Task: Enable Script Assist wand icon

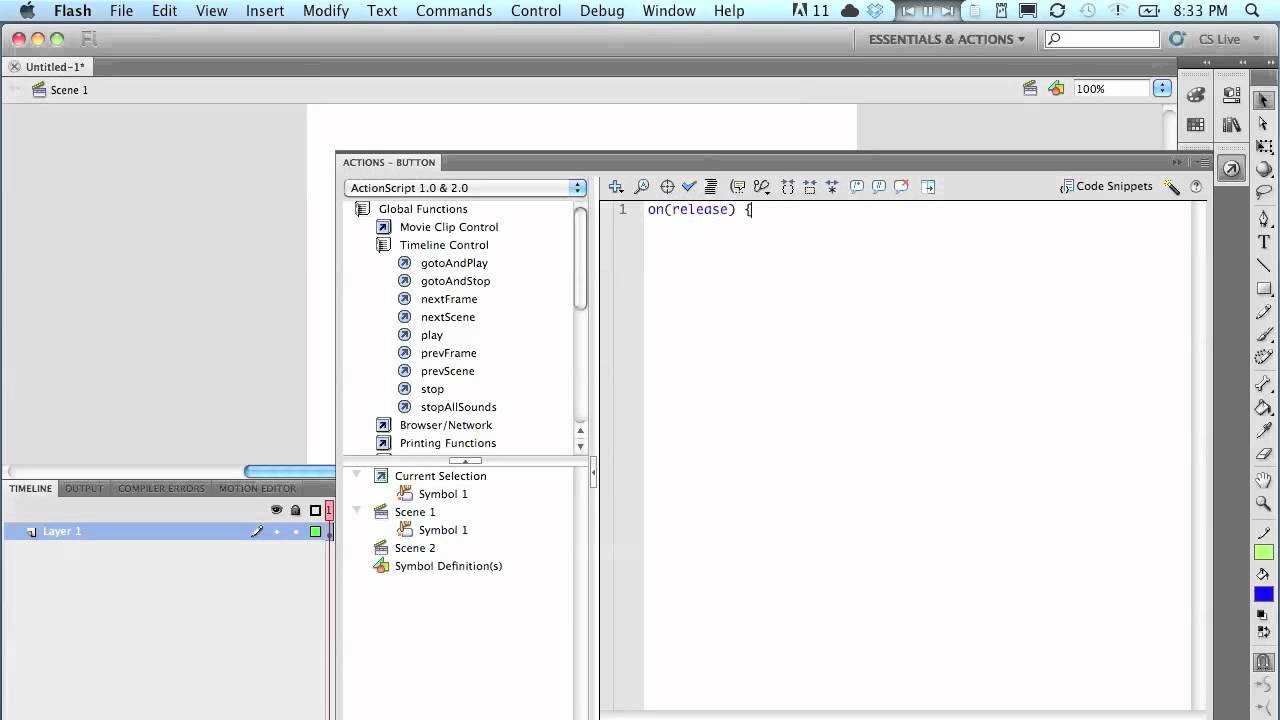Action: 1172,187
